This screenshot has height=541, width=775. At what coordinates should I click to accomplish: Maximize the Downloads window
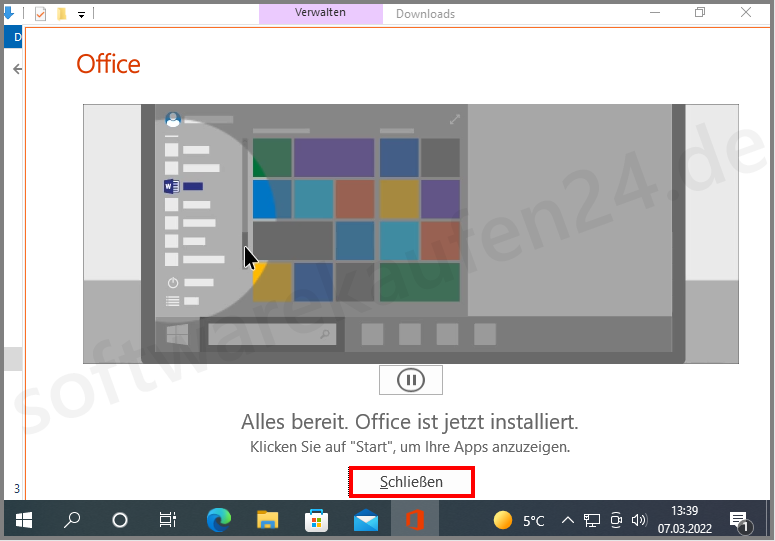[x=700, y=12]
